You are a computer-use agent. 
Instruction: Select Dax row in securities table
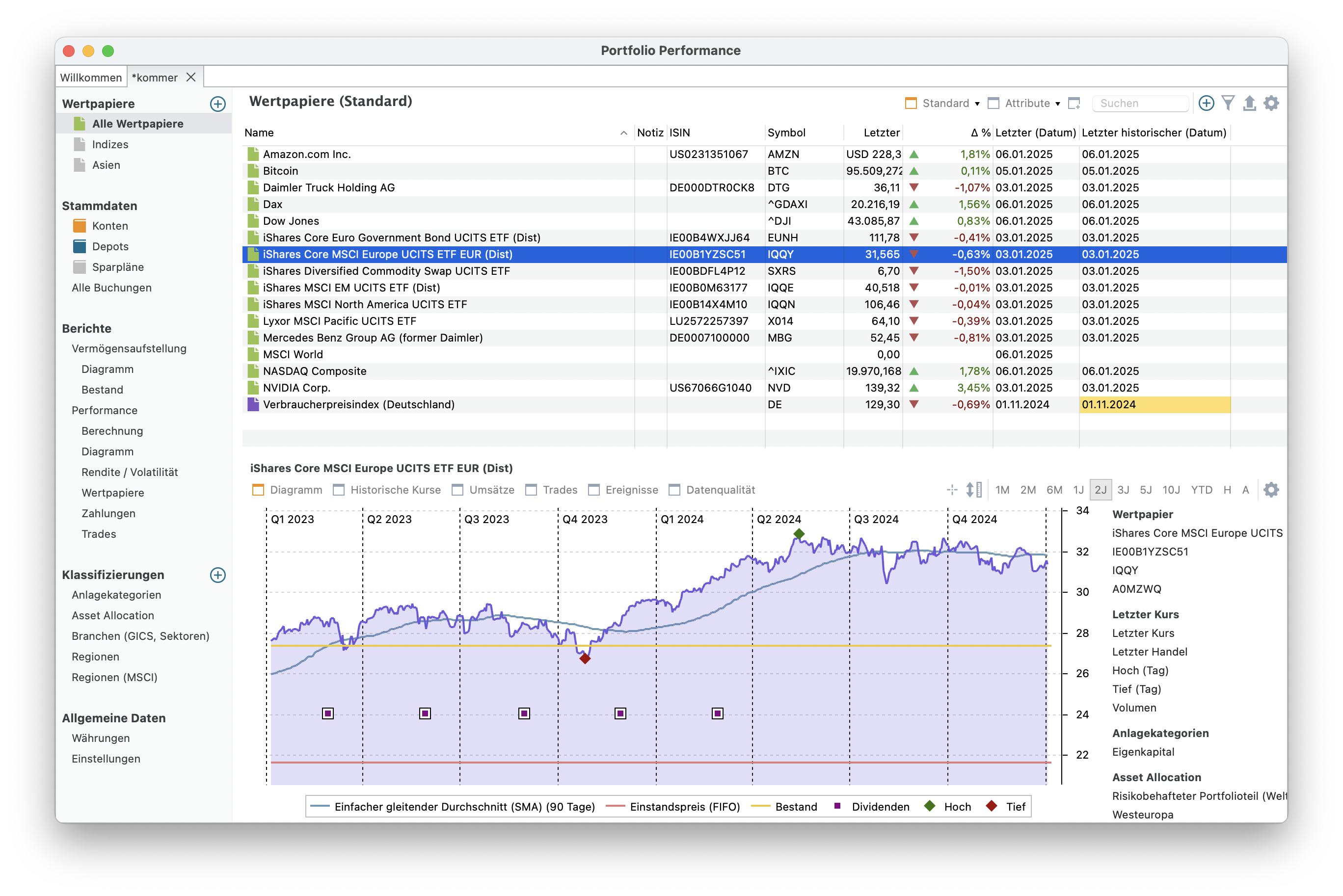click(x=764, y=205)
